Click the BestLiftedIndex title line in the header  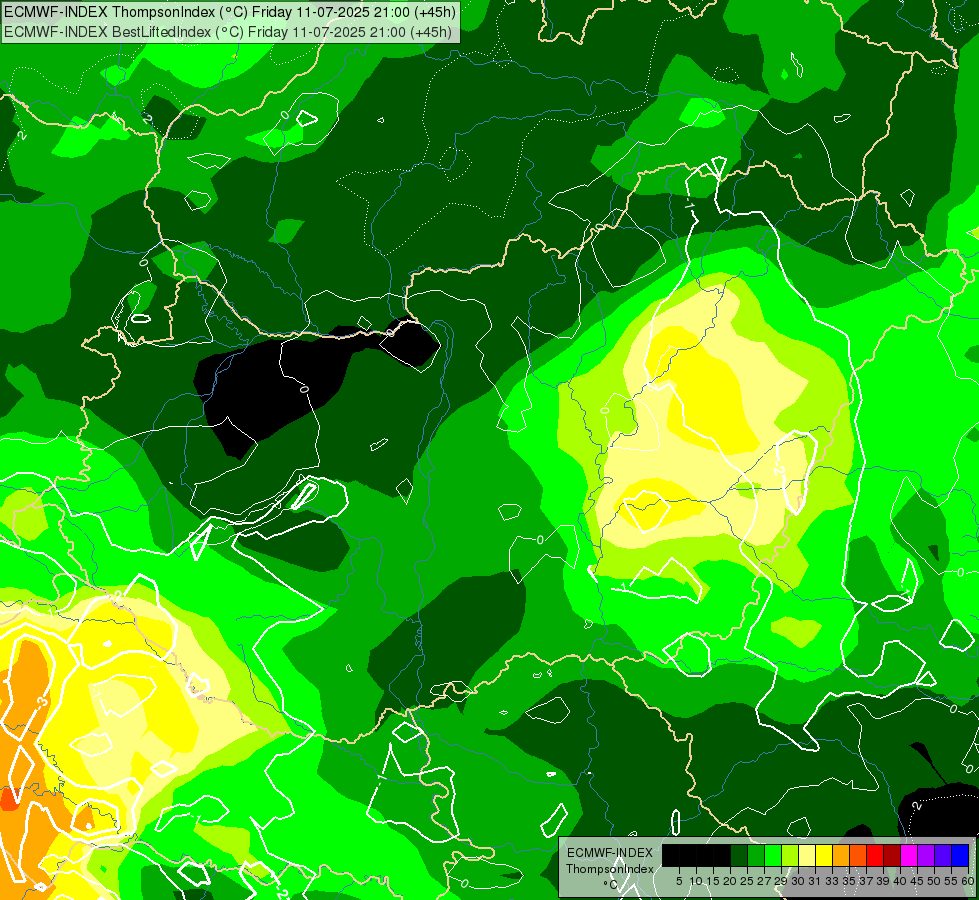227,32
